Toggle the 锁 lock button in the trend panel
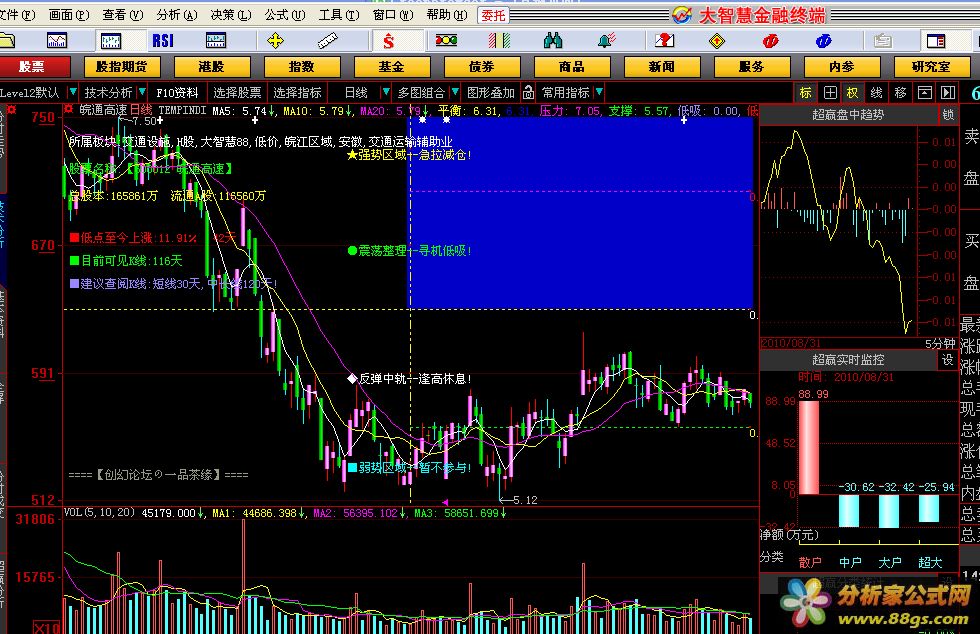Image resolution: width=980 pixels, height=634 pixels. 948,114
